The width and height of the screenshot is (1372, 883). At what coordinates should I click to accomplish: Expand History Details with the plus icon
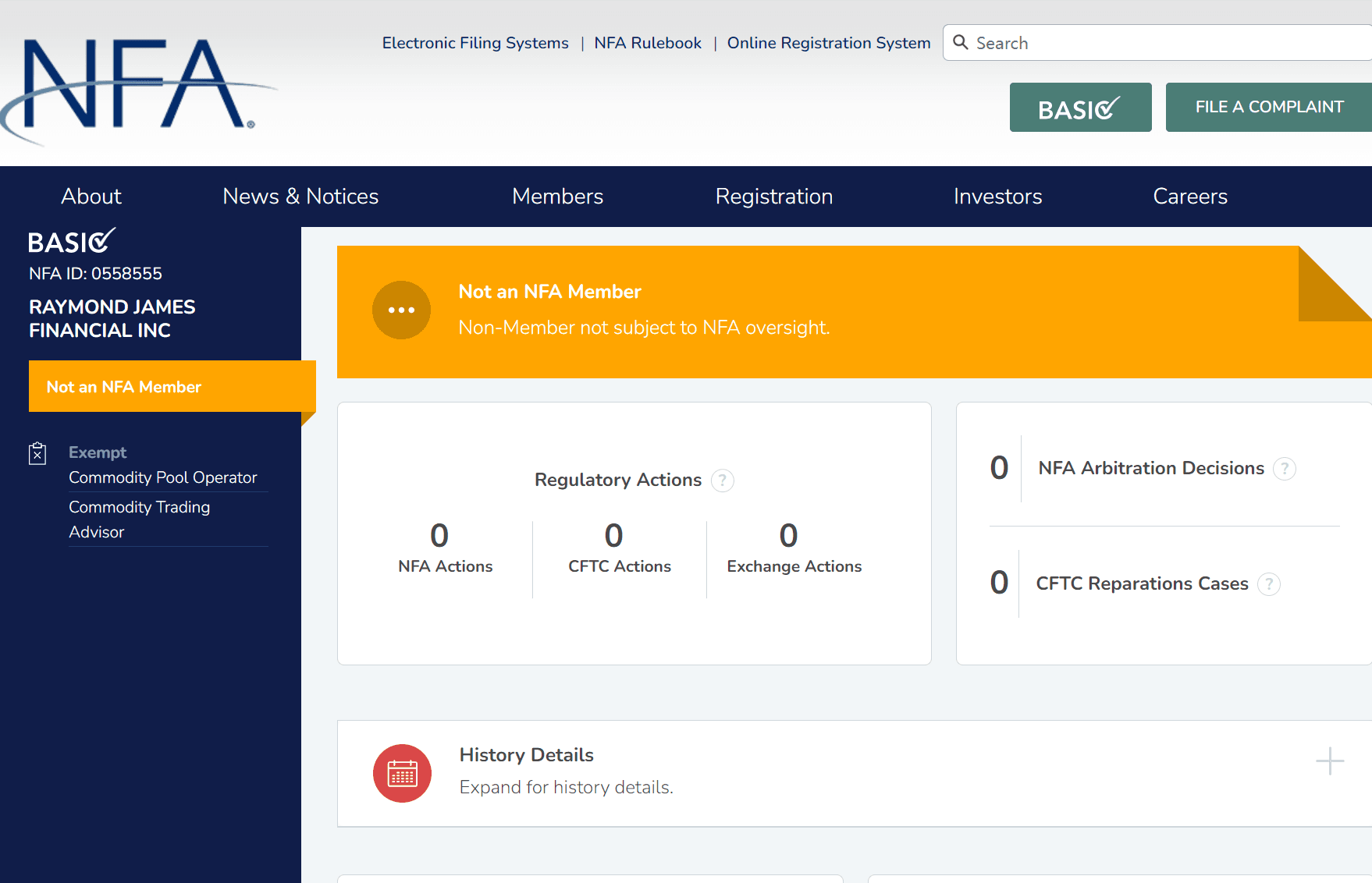tap(1330, 761)
